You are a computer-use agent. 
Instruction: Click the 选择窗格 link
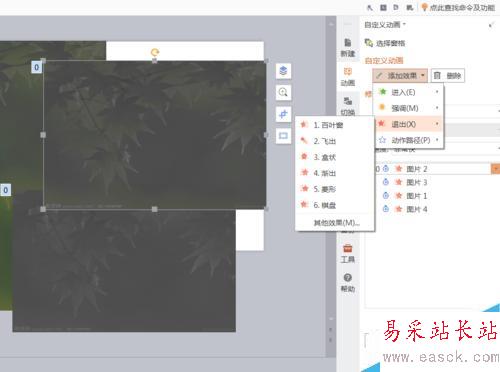click(x=390, y=43)
